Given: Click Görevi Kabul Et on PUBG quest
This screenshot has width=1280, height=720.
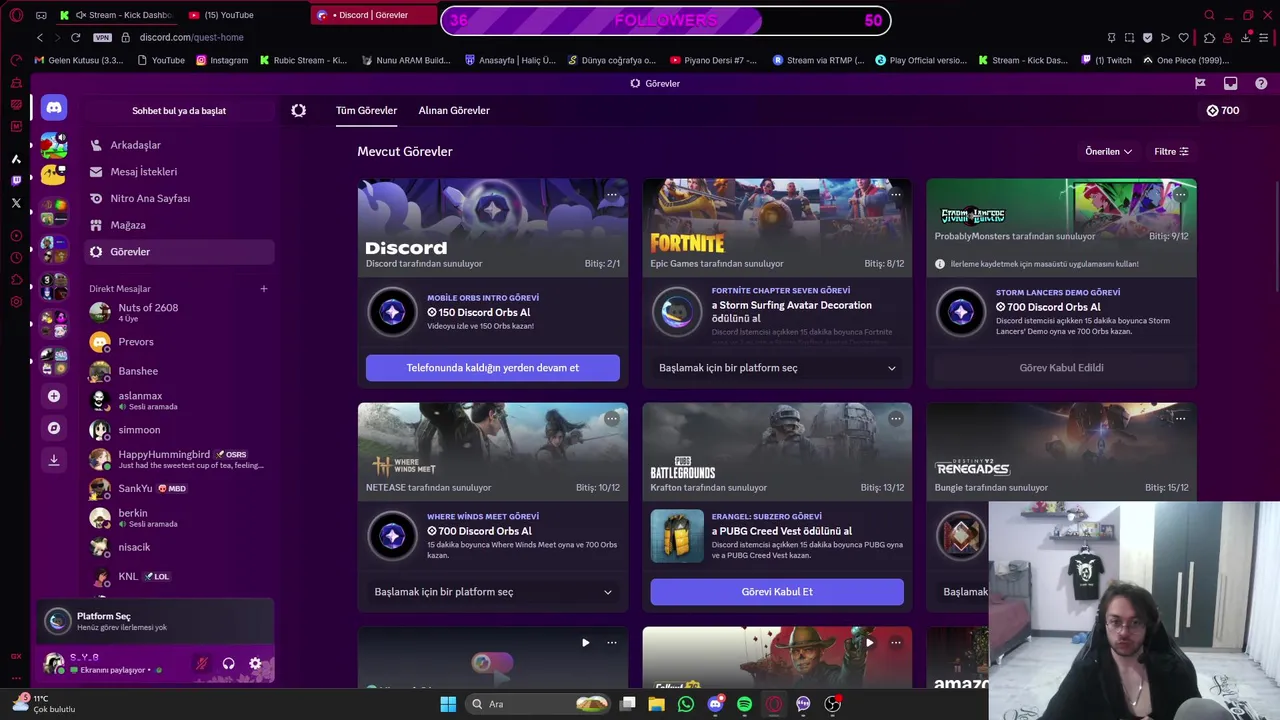Looking at the screenshot, I should click(777, 592).
